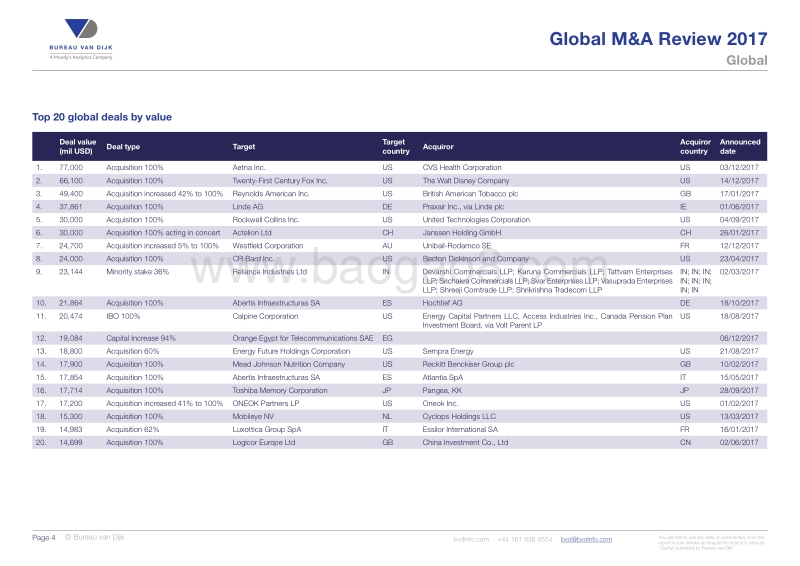Select Actelion Ltd target cell
This screenshot has width=800, height=566.
[x=252, y=233]
